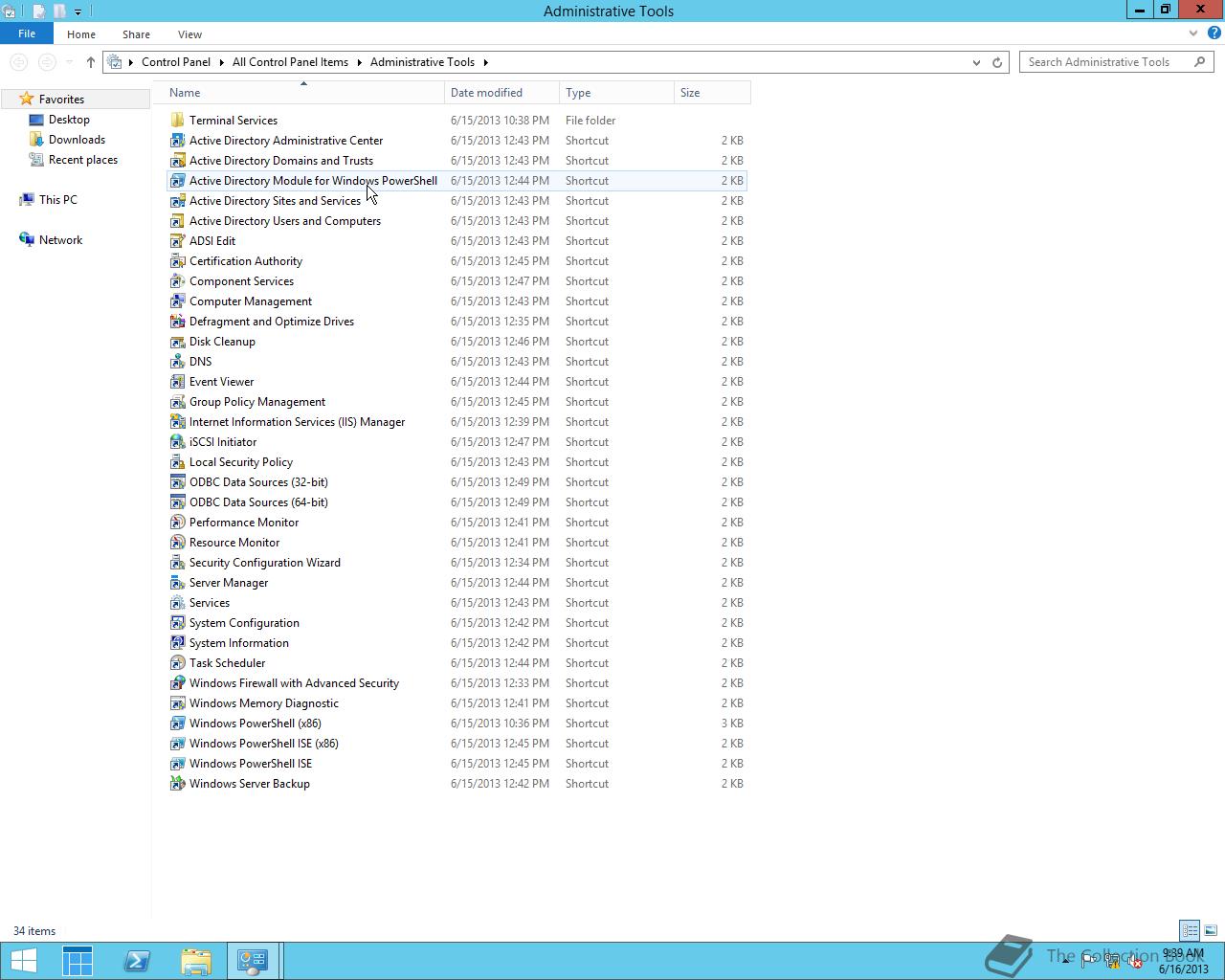Click the Disk Cleanup icon
The image size is (1225, 980).
pos(177,342)
